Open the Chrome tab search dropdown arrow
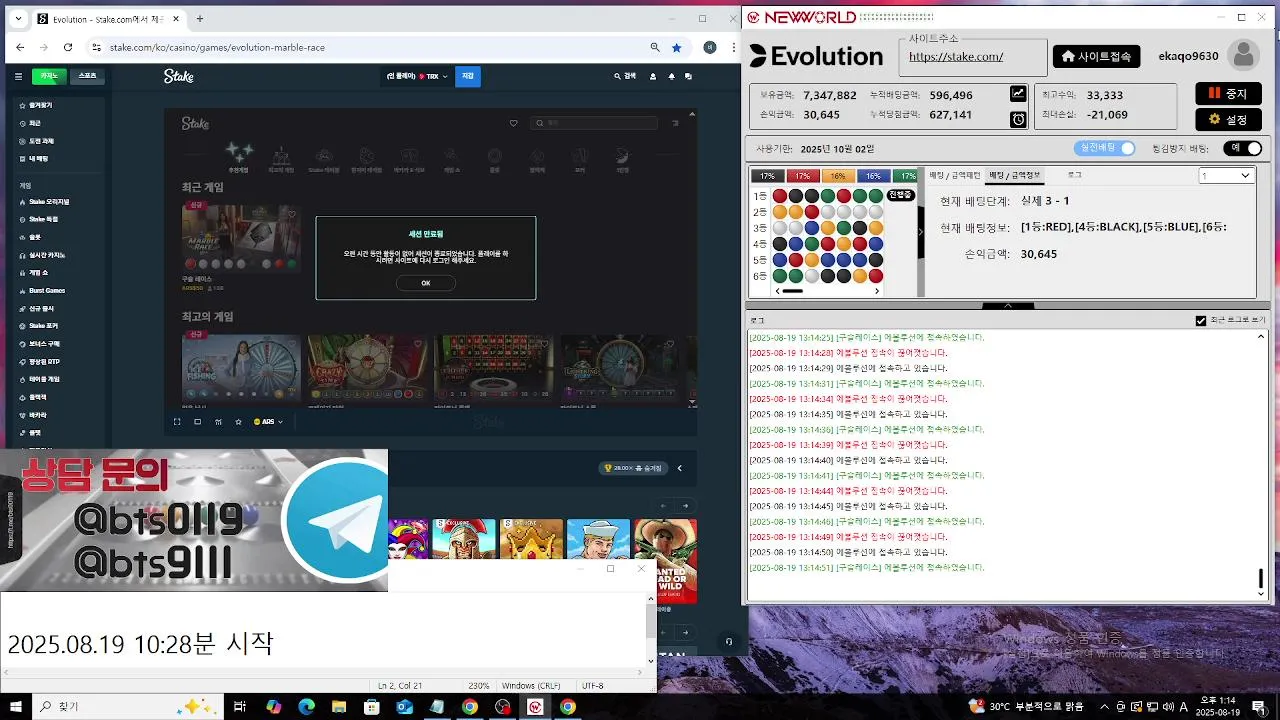Viewport: 1280px width, 720px height. pos(17,18)
